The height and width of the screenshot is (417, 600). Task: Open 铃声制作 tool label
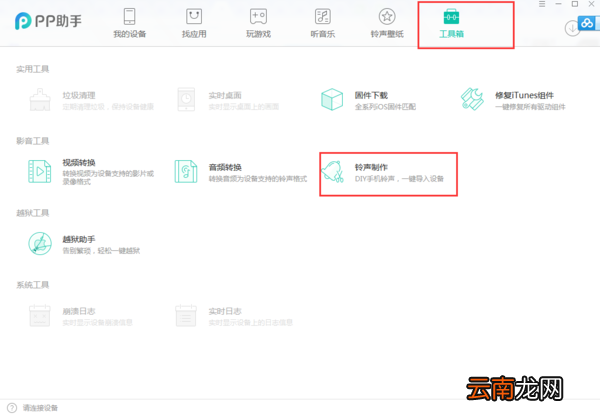[x=371, y=167]
